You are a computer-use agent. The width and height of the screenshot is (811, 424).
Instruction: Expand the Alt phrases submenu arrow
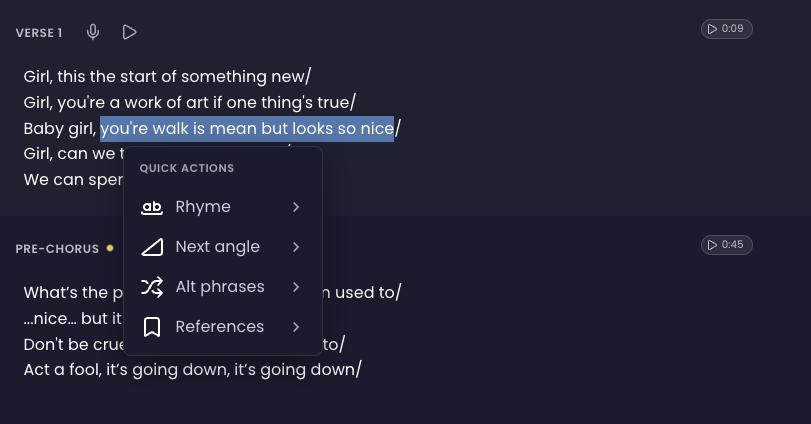[296, 287]
